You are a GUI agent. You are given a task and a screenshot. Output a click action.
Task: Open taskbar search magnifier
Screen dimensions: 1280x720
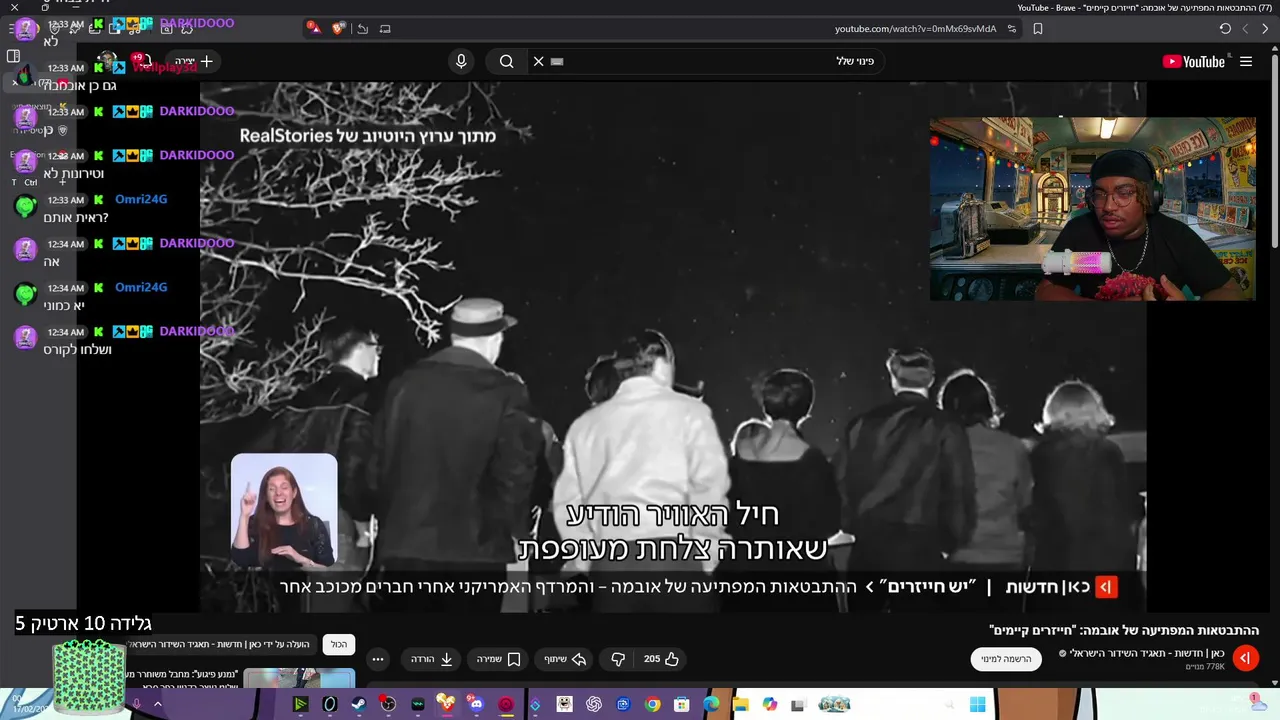(x=949, y=705)
